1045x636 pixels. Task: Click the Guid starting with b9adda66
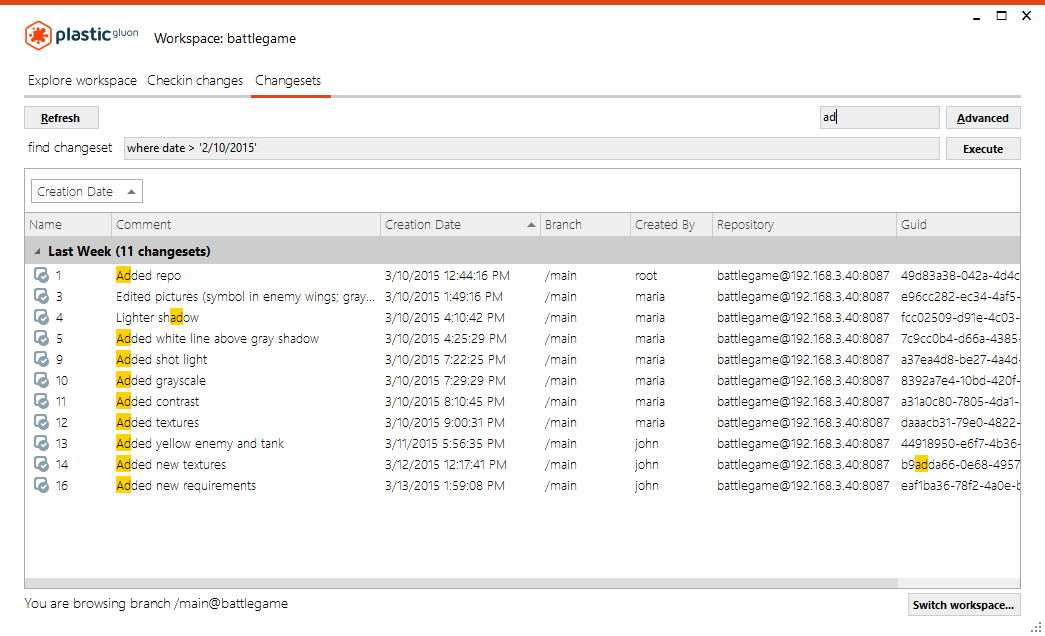tap(960, 464)
